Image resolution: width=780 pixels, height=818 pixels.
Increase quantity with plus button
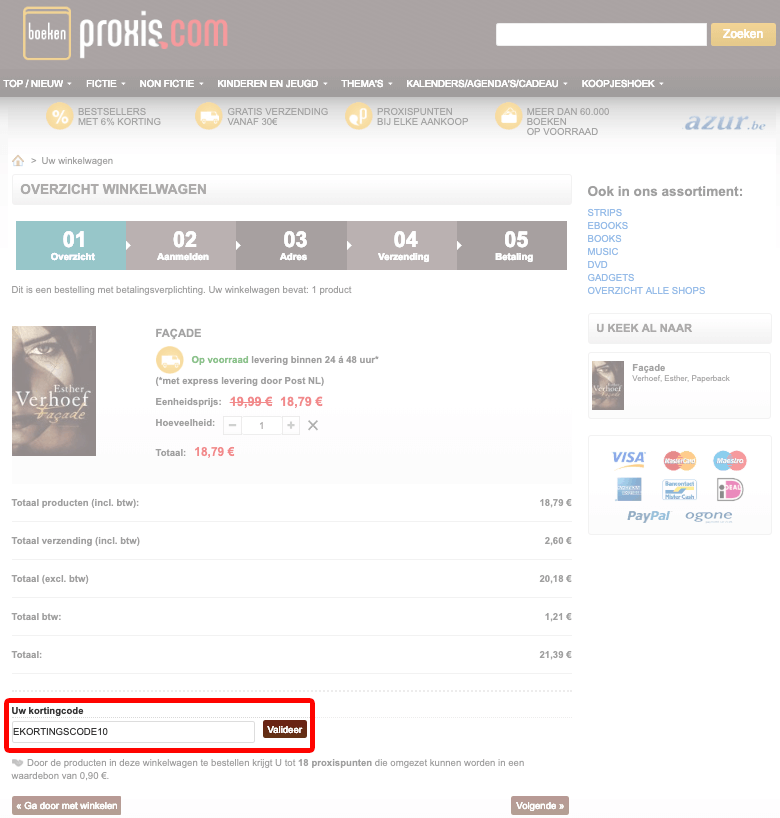click(291, 426)
